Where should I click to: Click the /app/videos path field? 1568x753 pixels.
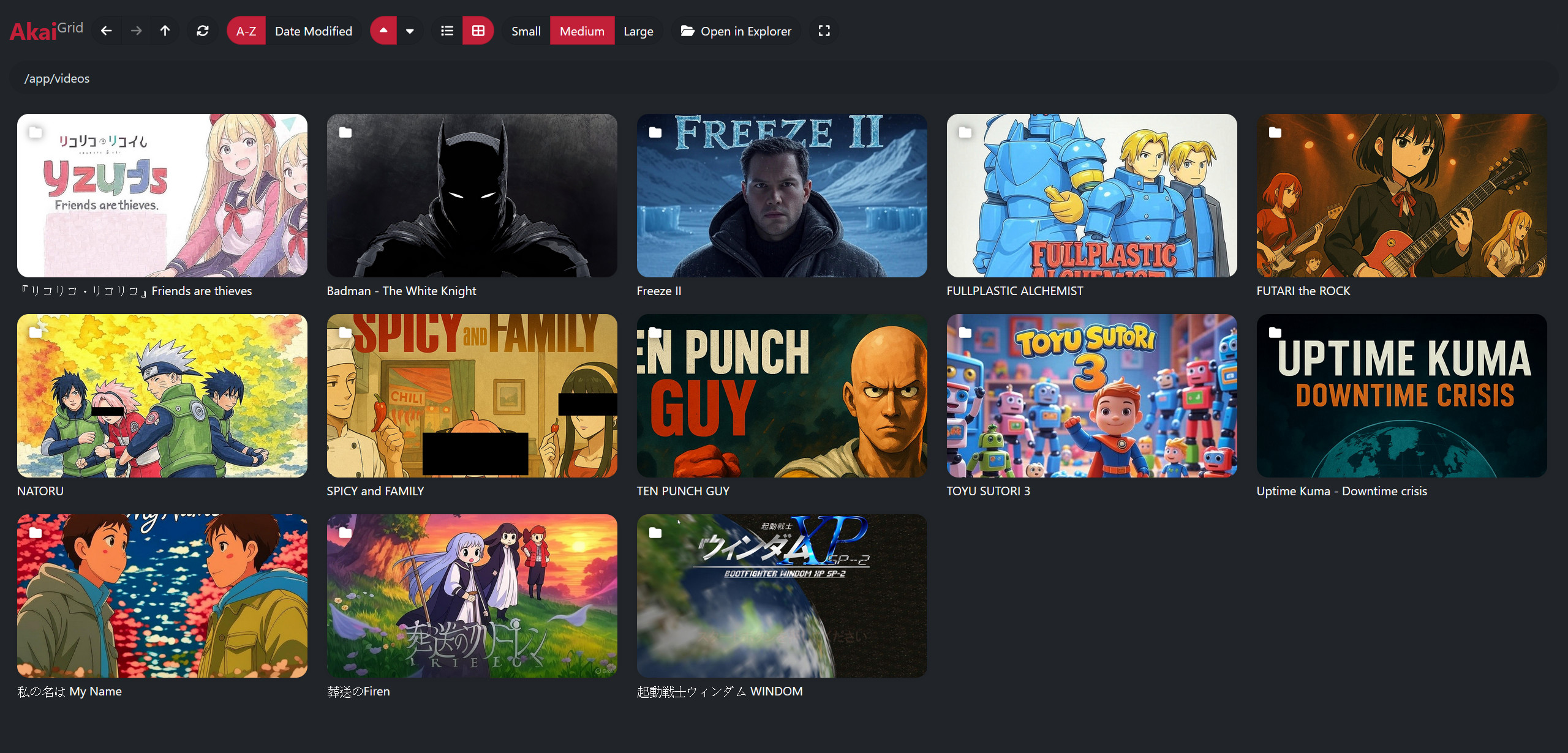coord(58,78)
